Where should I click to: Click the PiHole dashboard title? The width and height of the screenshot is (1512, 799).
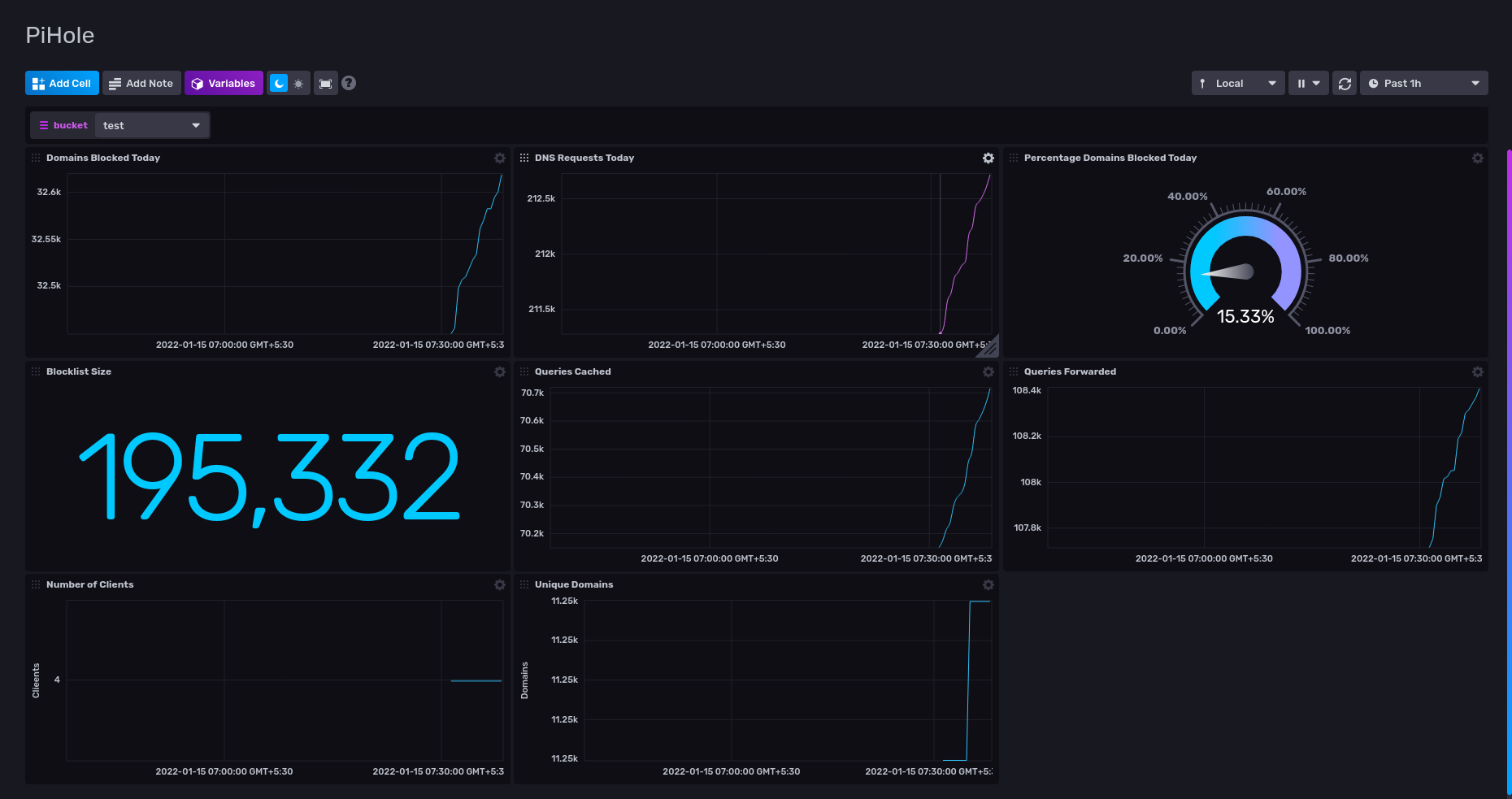(x=60, y=36)
